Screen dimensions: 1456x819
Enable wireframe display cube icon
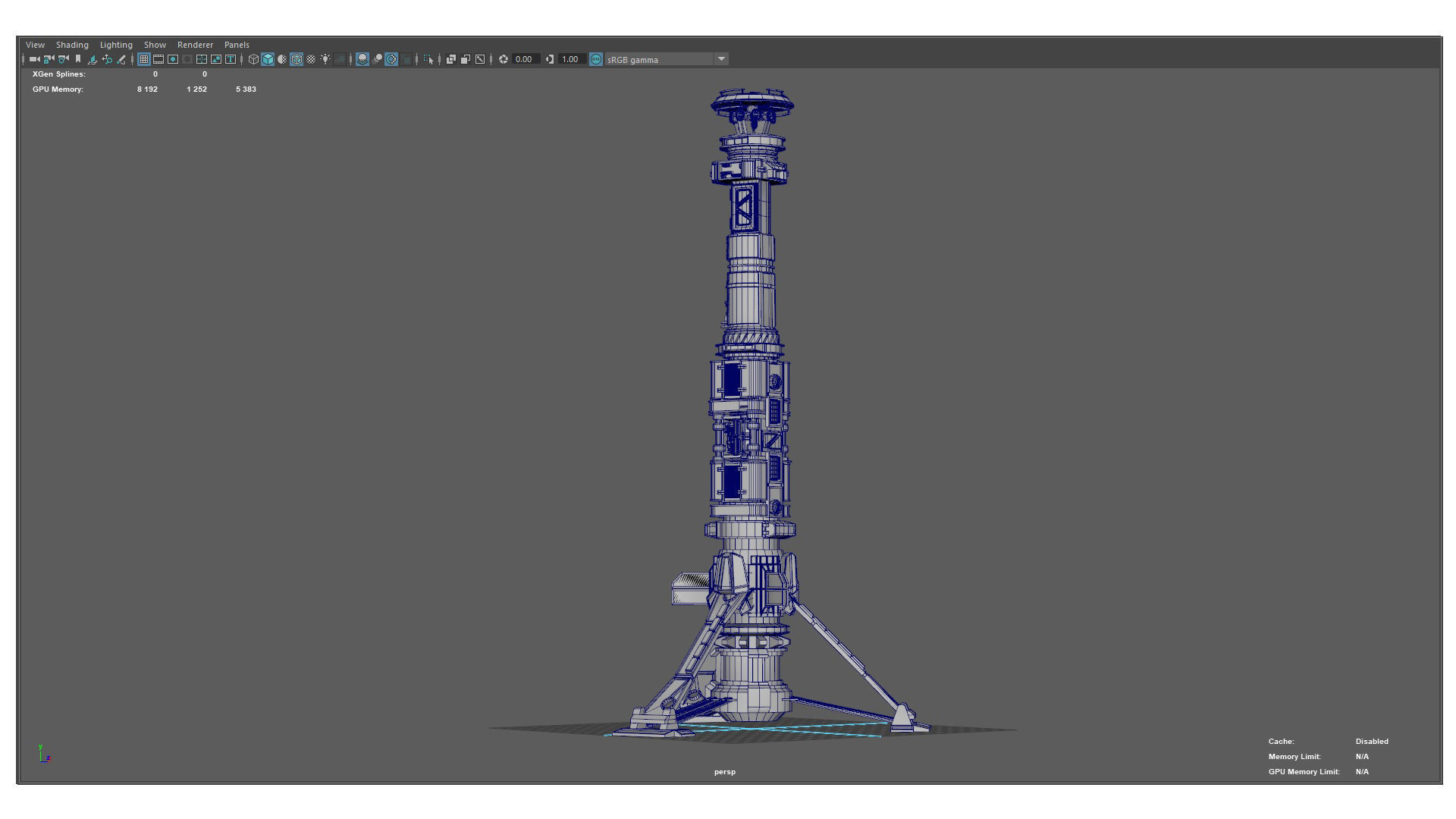253,59
